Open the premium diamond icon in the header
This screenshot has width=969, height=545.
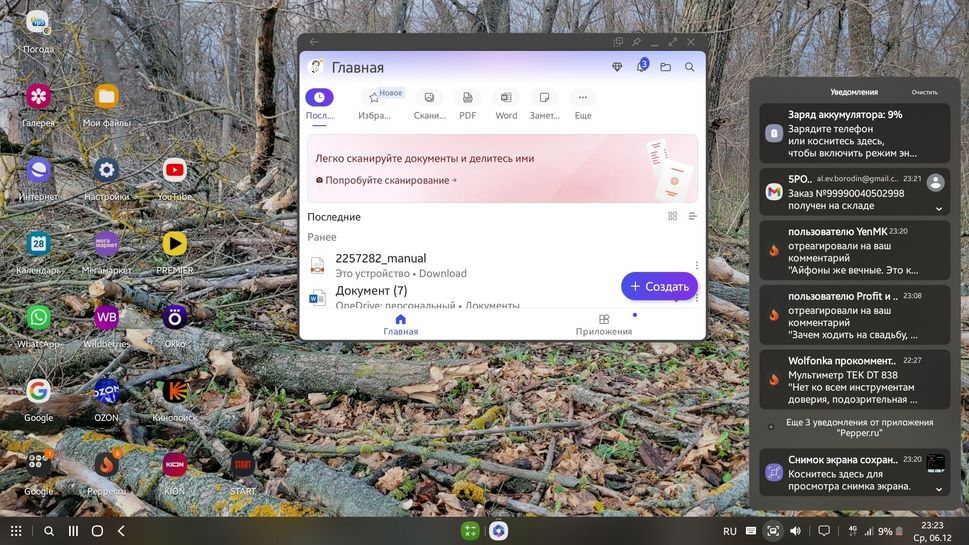[x=617, y=67]
